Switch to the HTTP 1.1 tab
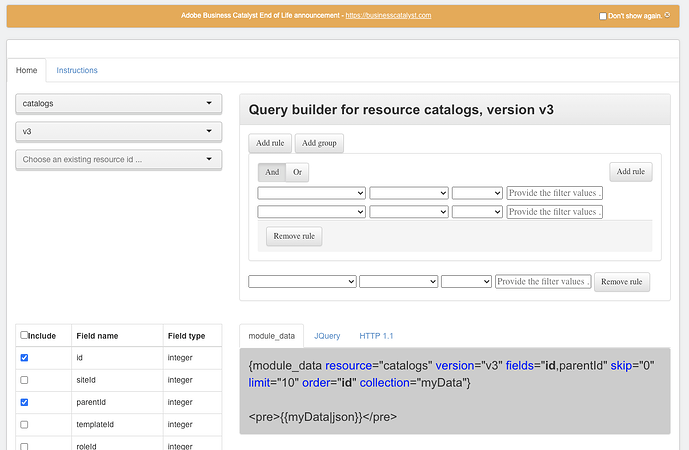Image resolution: width=689 pixels, height=450 pixels. click(x=376, y=336)
